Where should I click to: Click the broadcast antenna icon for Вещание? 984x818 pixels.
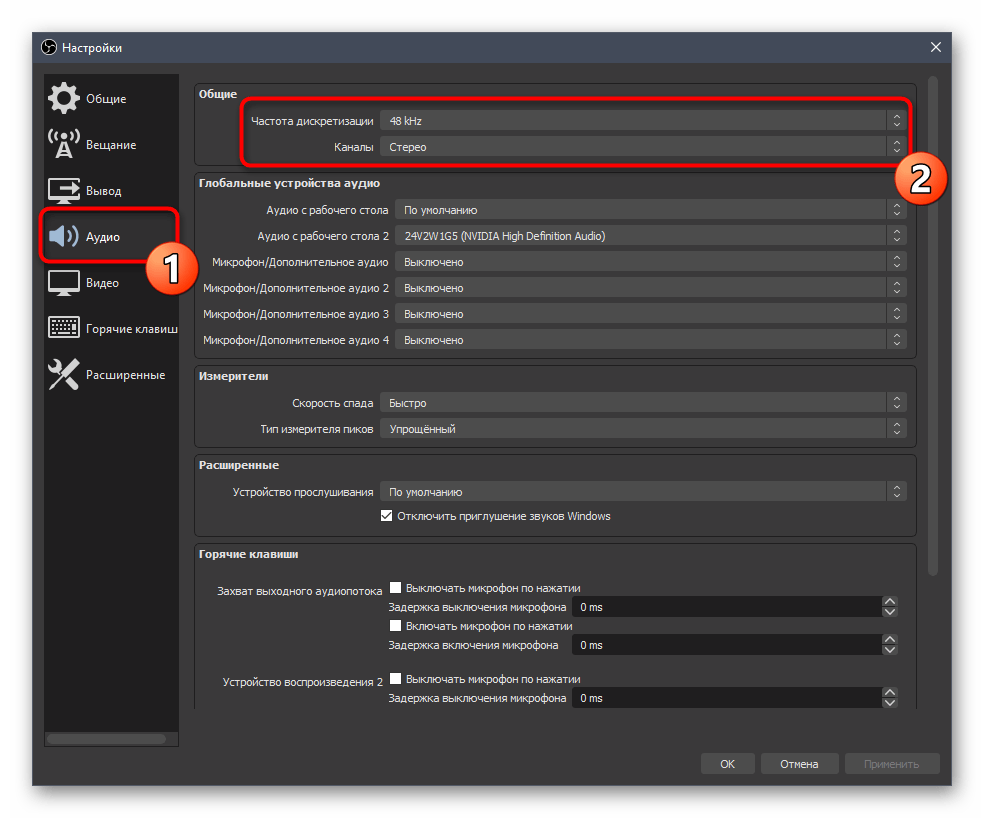click(x=64, y=145)
